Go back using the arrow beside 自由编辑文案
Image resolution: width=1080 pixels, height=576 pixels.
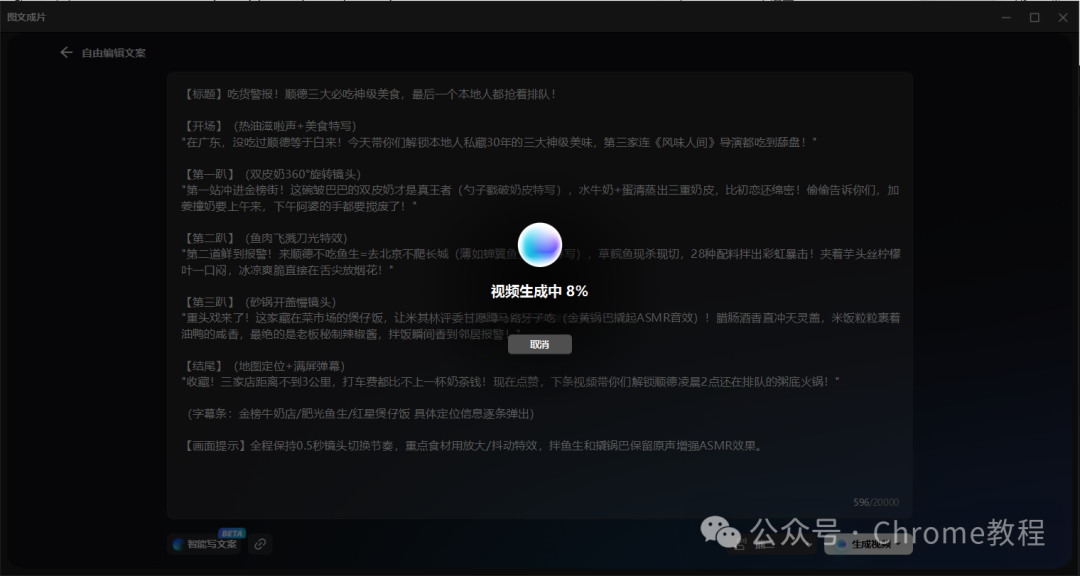click(x=66, y=52)
